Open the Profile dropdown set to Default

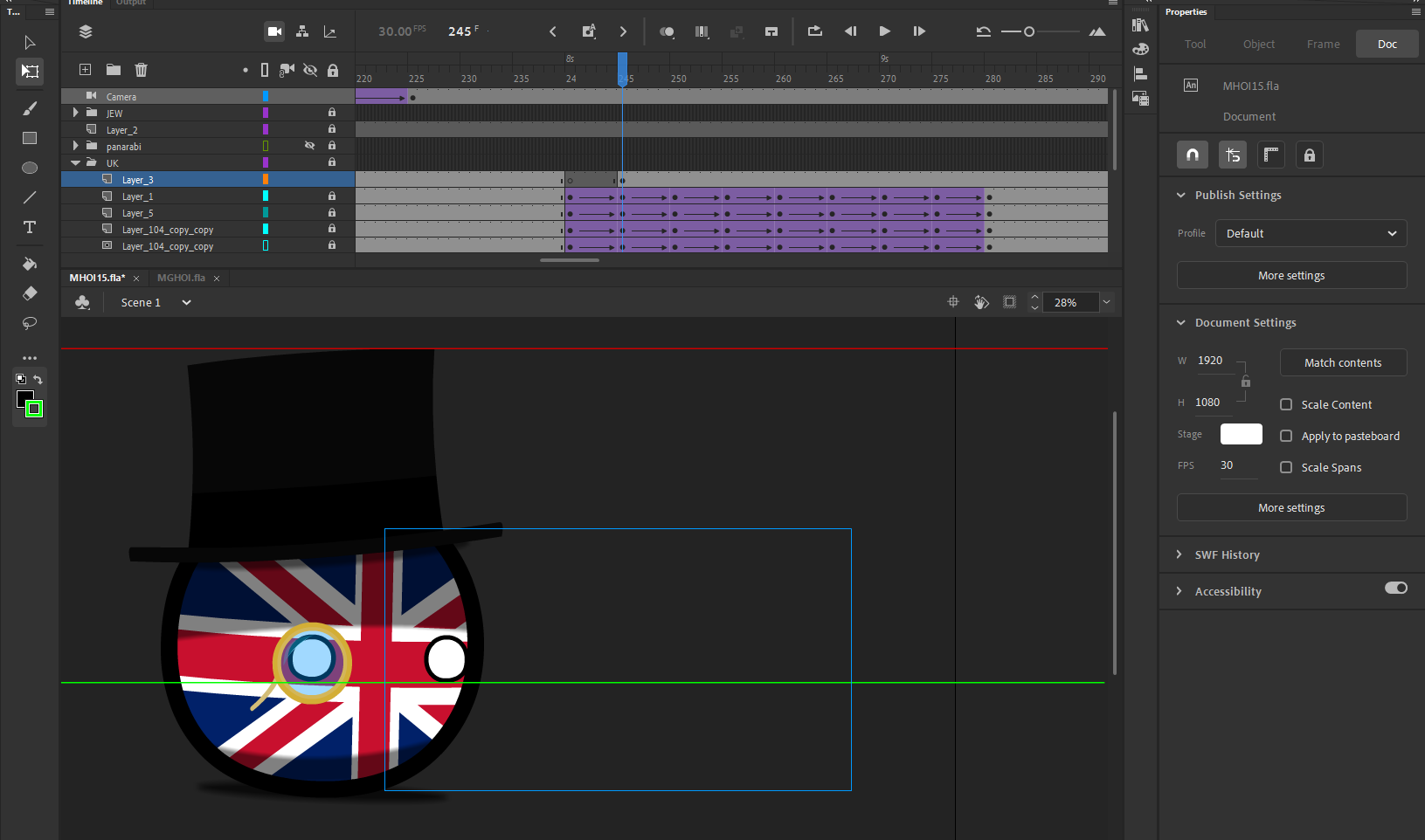pyautogui.click(x=1311, y=233)
